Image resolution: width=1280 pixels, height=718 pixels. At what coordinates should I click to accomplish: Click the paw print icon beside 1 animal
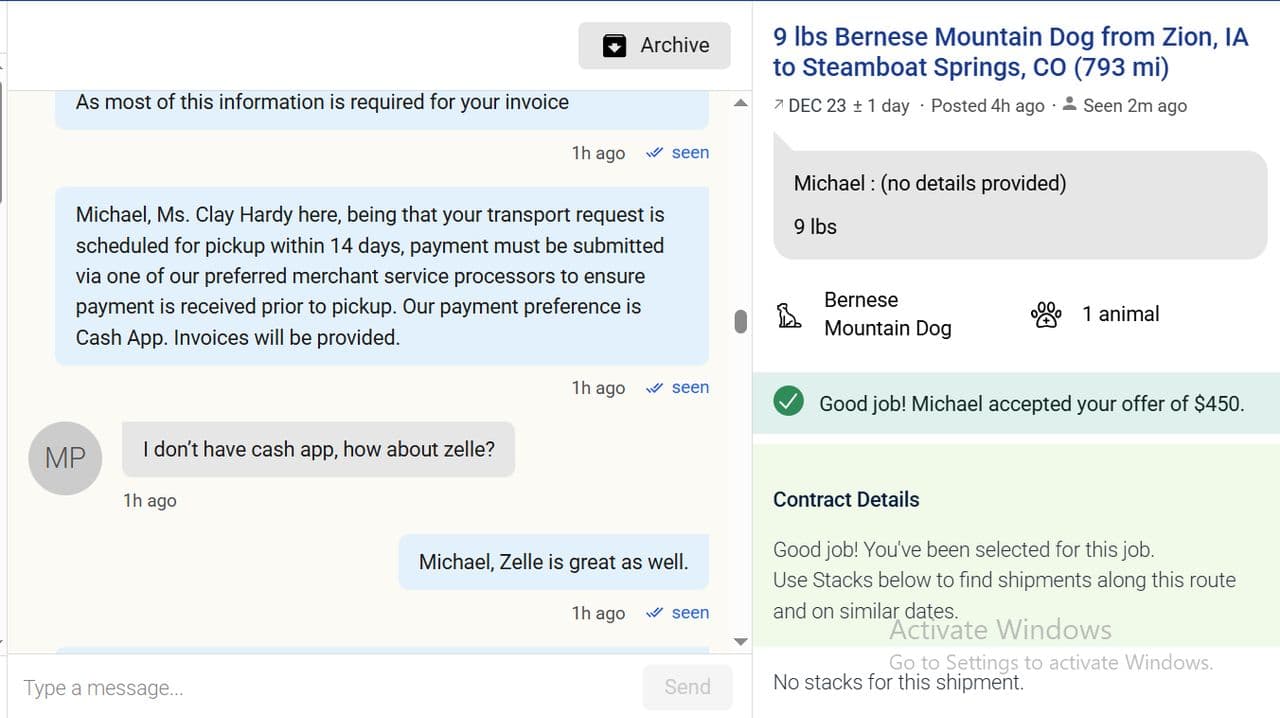[x=1045, y=315]
